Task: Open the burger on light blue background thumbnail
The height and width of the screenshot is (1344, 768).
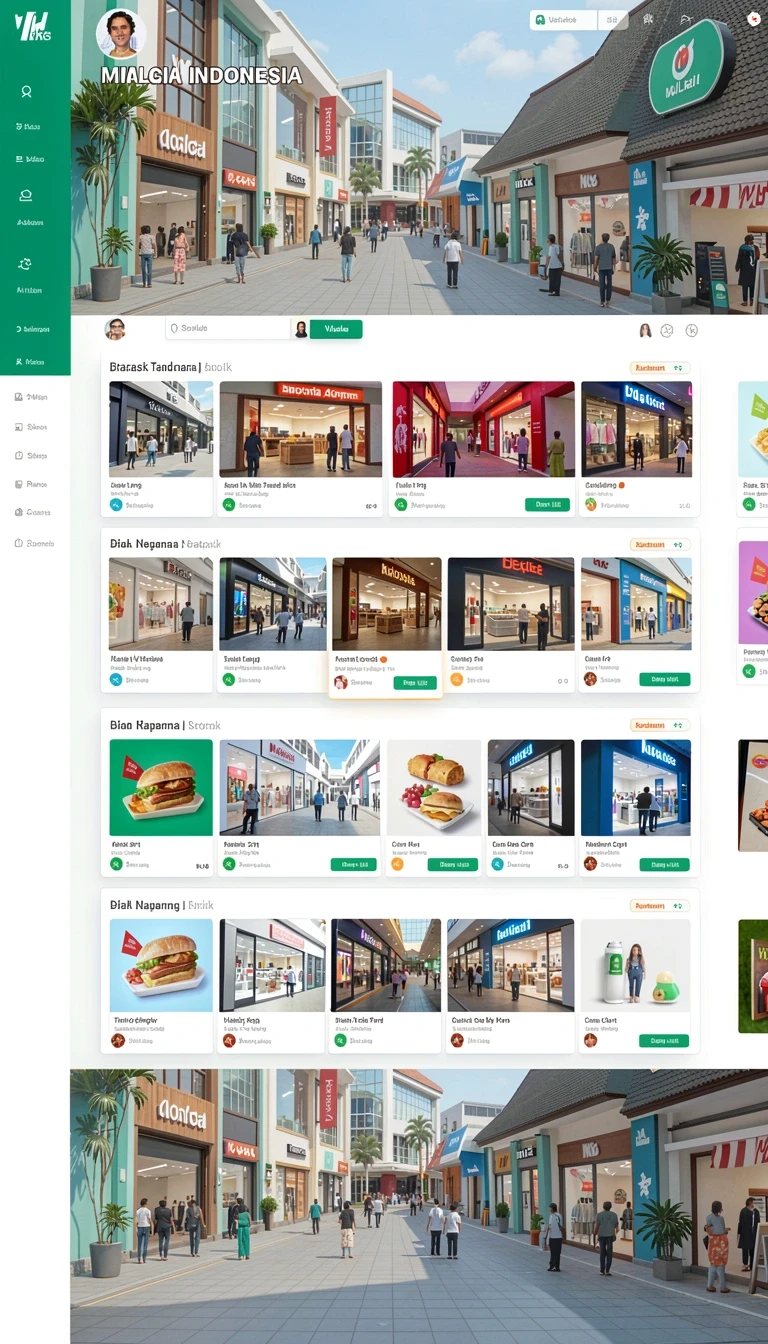Action: (161, 966)
